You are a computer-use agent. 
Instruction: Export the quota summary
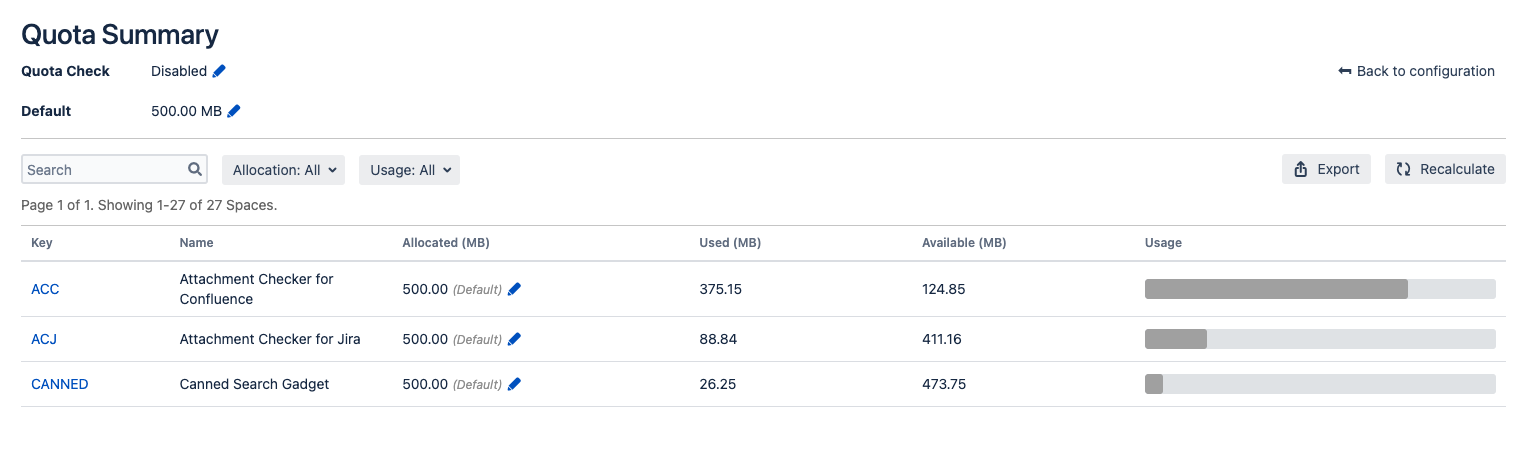1326,169
